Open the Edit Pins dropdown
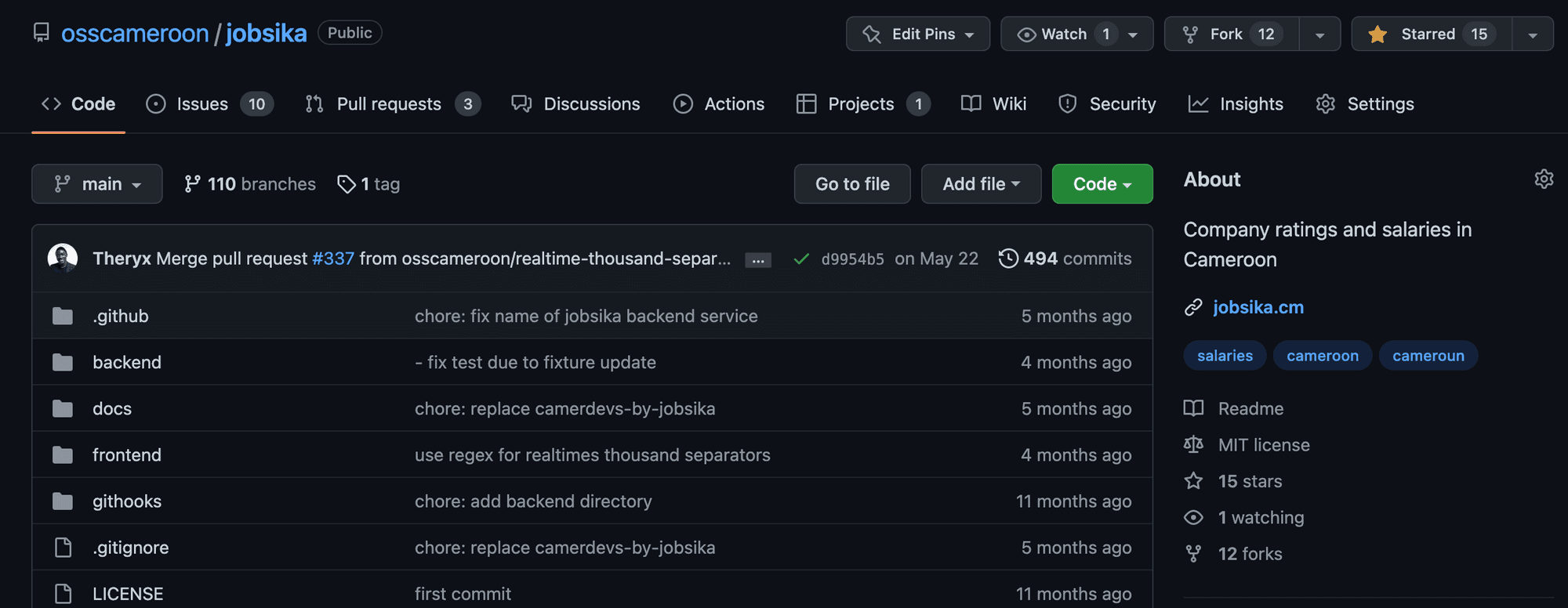Screen dimensions: 1568x608 click(918, 34)
